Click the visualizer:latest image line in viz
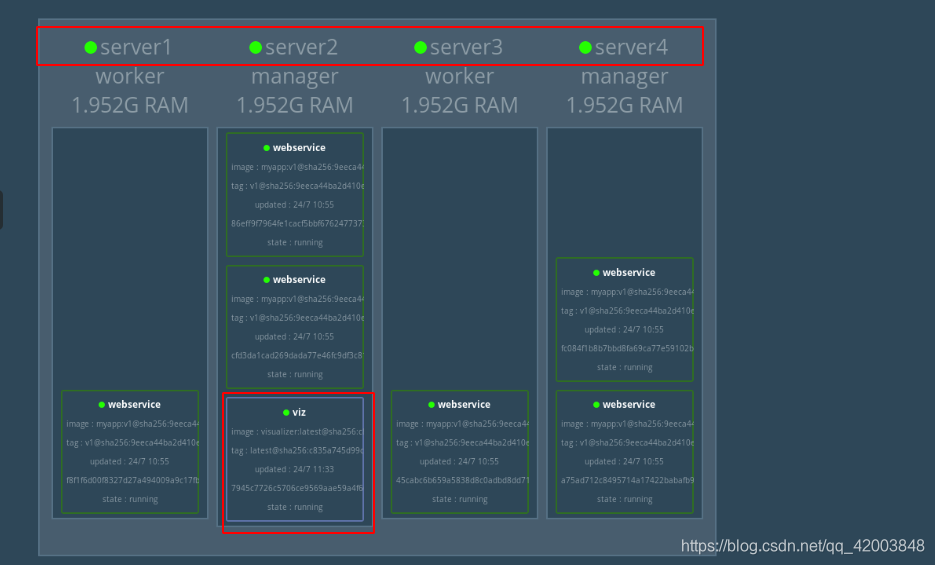Screen dimensions: 935x565 (297, 432)
